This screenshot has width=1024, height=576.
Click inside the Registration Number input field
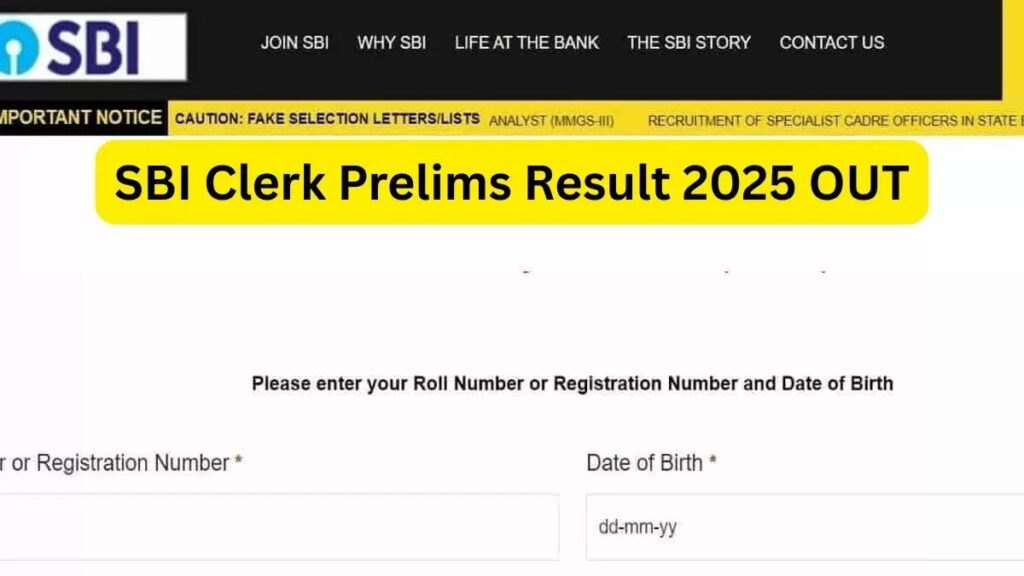pos(280,528)
